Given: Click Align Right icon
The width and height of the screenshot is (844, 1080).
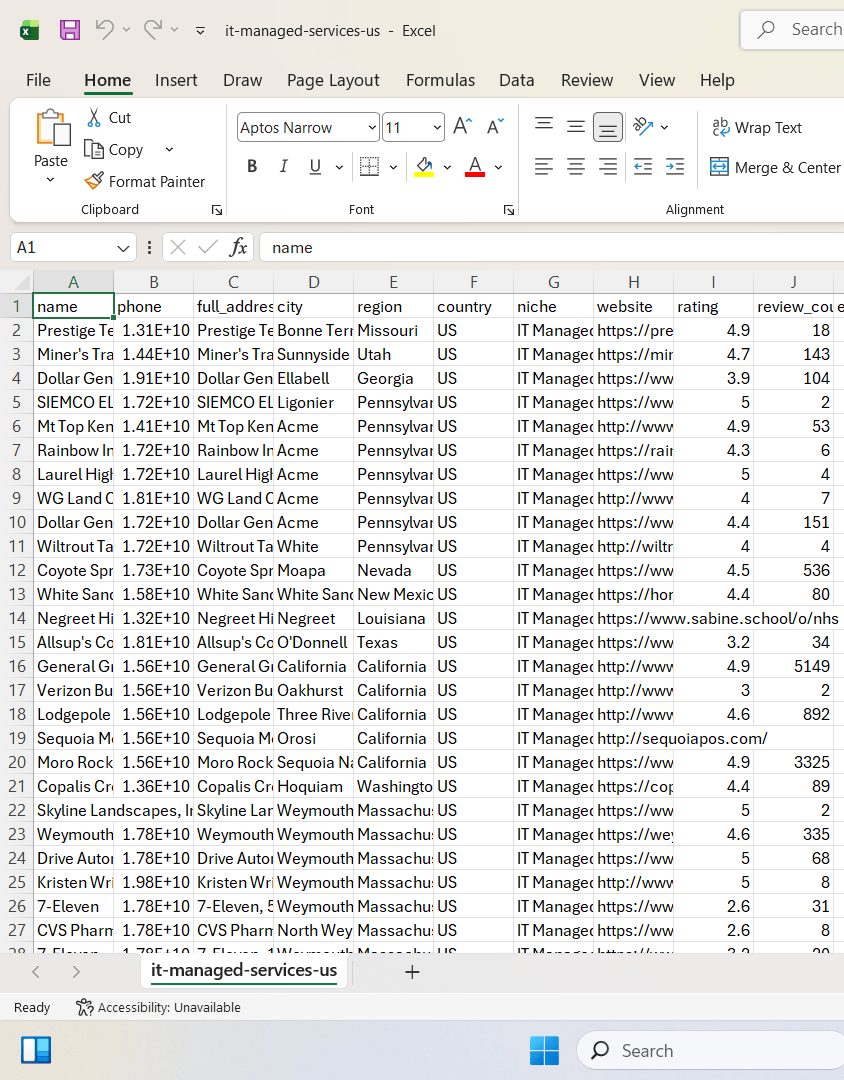Looking at the screenshot, I should point(608,166).
